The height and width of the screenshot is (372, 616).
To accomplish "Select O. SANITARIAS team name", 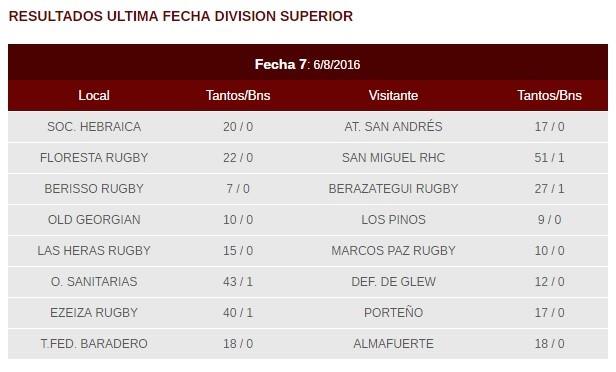I will pyautogui.click(x=94, y=282).
